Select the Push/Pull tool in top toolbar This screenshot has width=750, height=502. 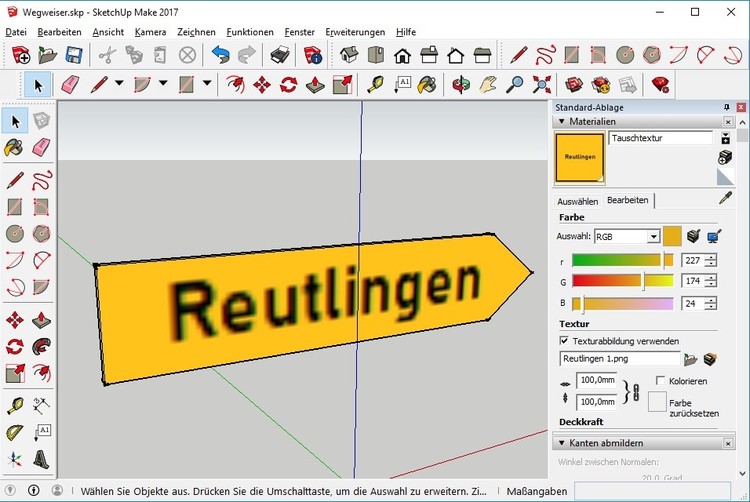coord(315,85)
